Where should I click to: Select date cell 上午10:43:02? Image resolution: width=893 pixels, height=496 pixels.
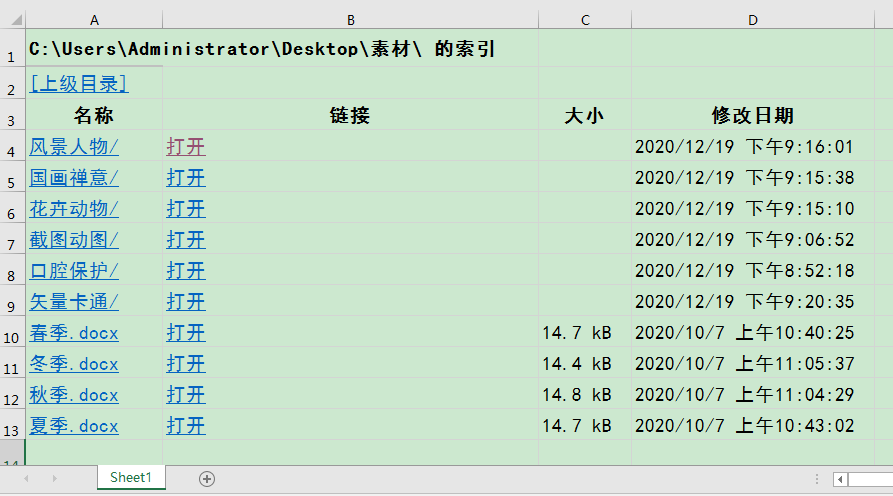(x=753, y=425)
